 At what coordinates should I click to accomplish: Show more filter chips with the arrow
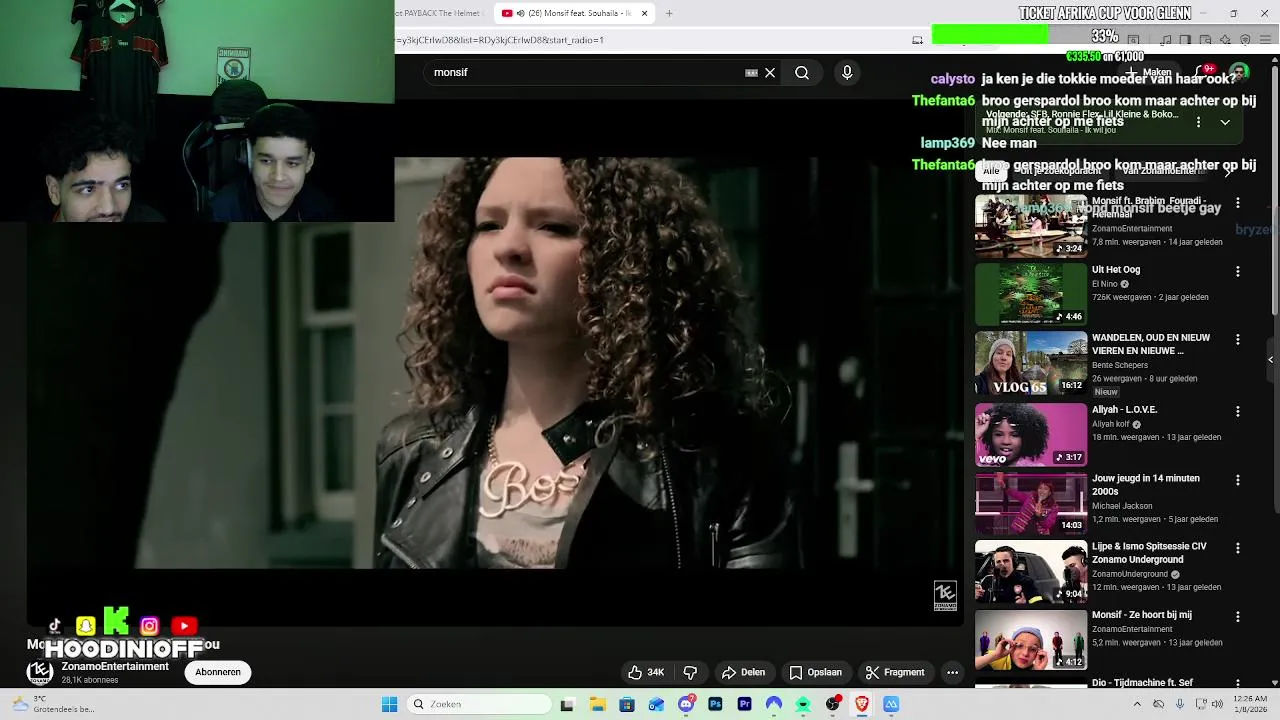coord(1229,171)
